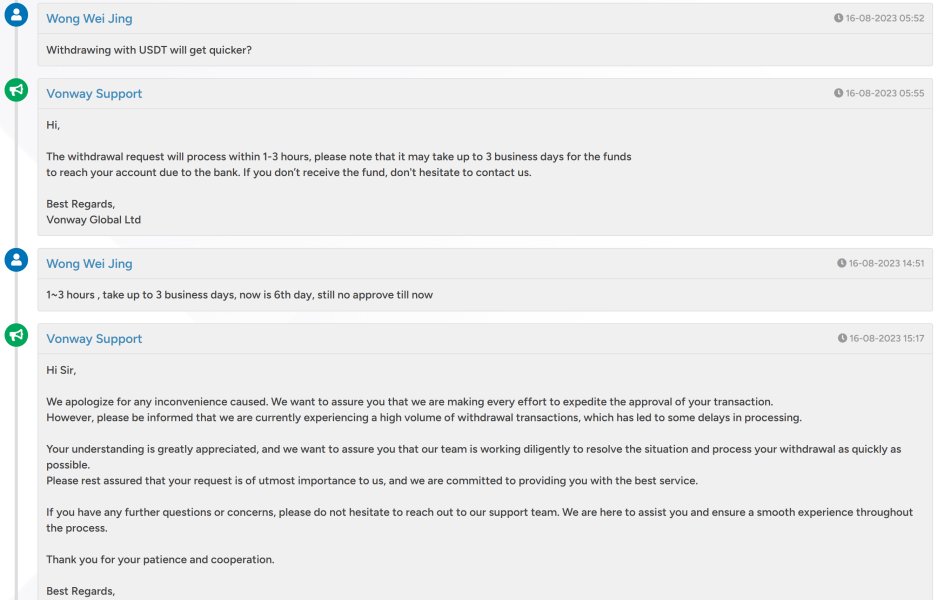Viewport: 944px width, 600px height.
Task: Open Vonway Support name on 05:55 reply
Action: 94,94
